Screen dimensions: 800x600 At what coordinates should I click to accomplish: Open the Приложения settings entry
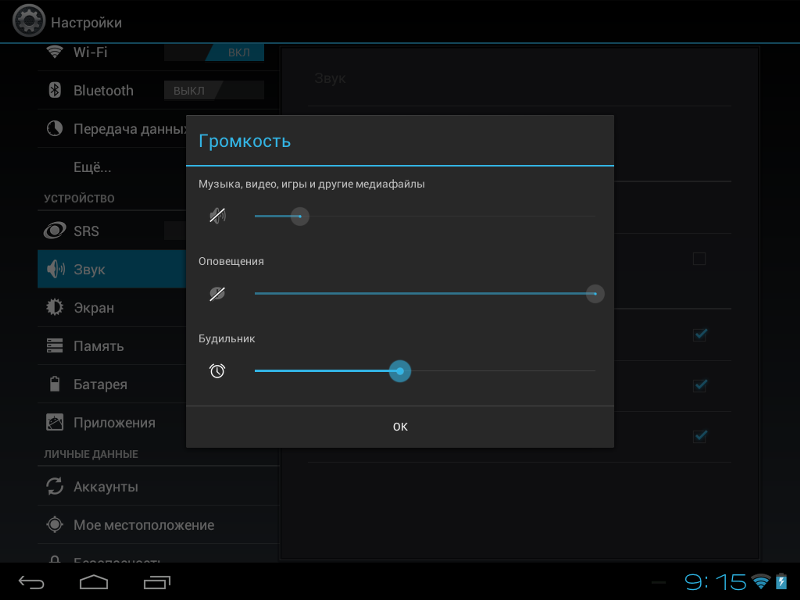pyautogui.click(x=112, y=422)
